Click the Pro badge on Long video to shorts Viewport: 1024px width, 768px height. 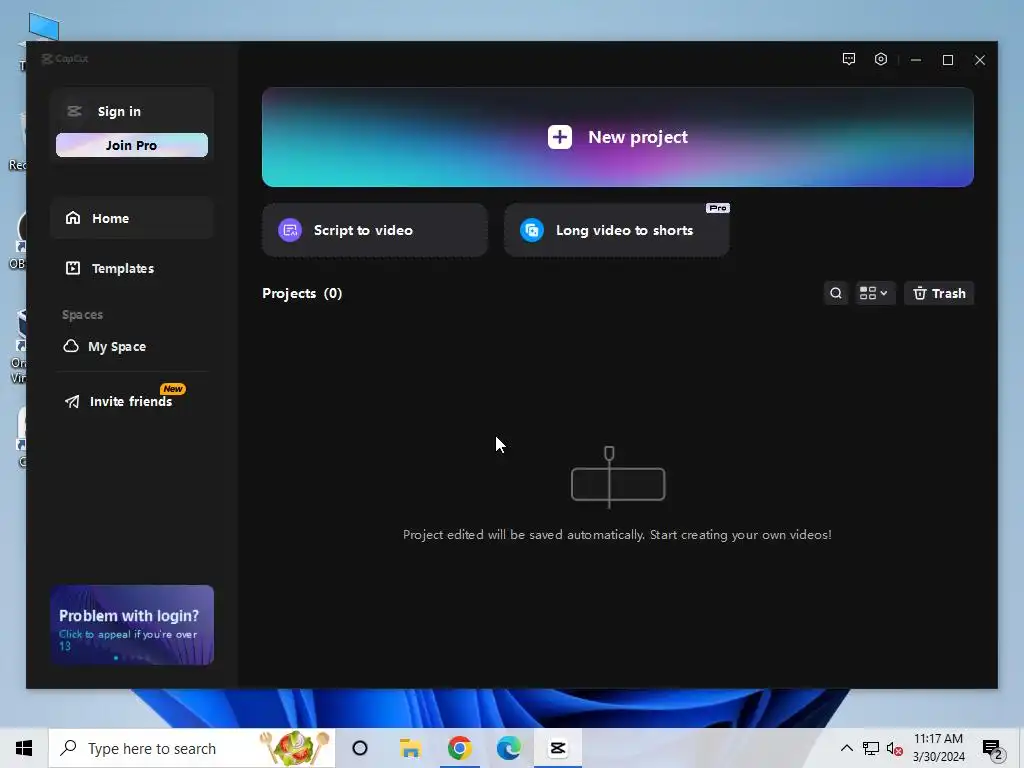click(x=718, y=208)
